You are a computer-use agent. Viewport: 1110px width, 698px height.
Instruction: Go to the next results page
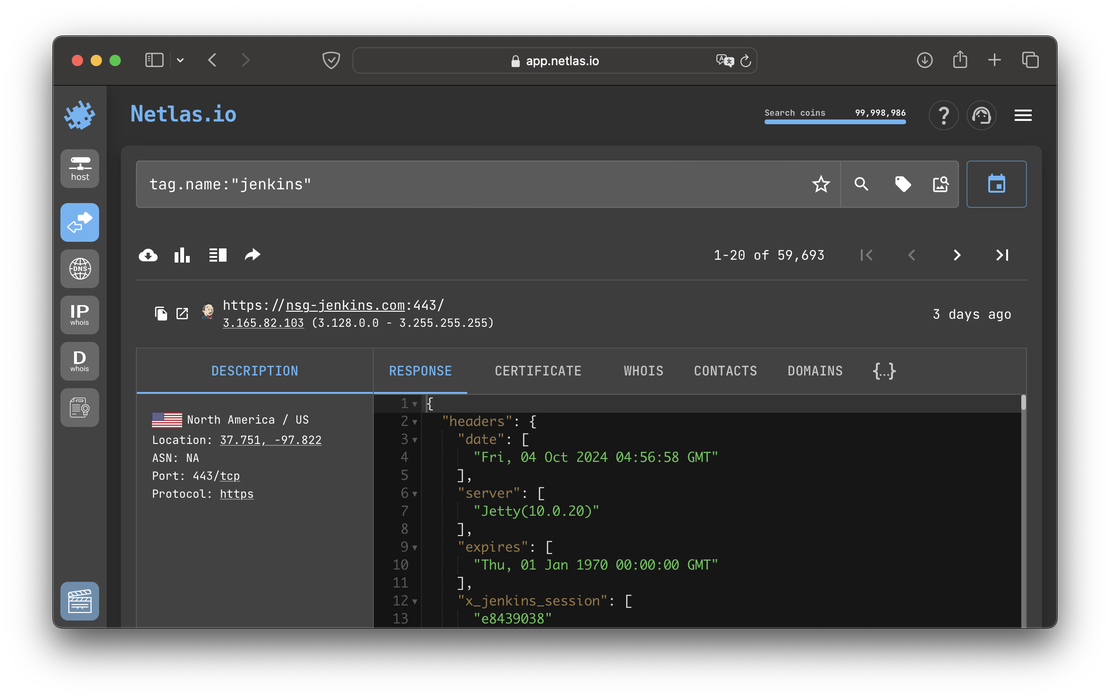tap(956, 255)
